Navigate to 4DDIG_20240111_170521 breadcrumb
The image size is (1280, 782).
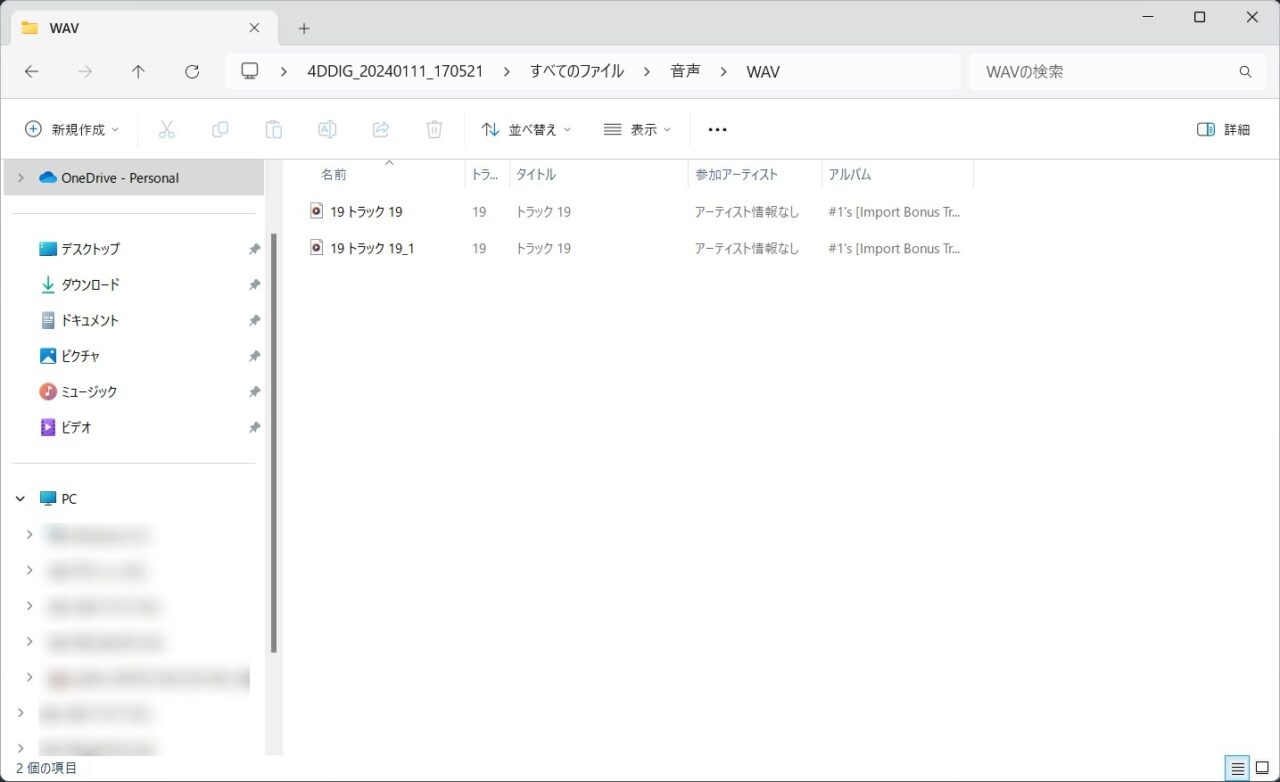coord(395,72)
